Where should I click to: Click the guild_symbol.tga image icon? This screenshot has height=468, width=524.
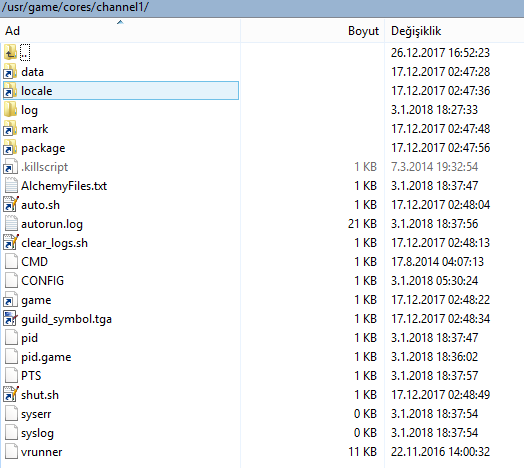10,319
